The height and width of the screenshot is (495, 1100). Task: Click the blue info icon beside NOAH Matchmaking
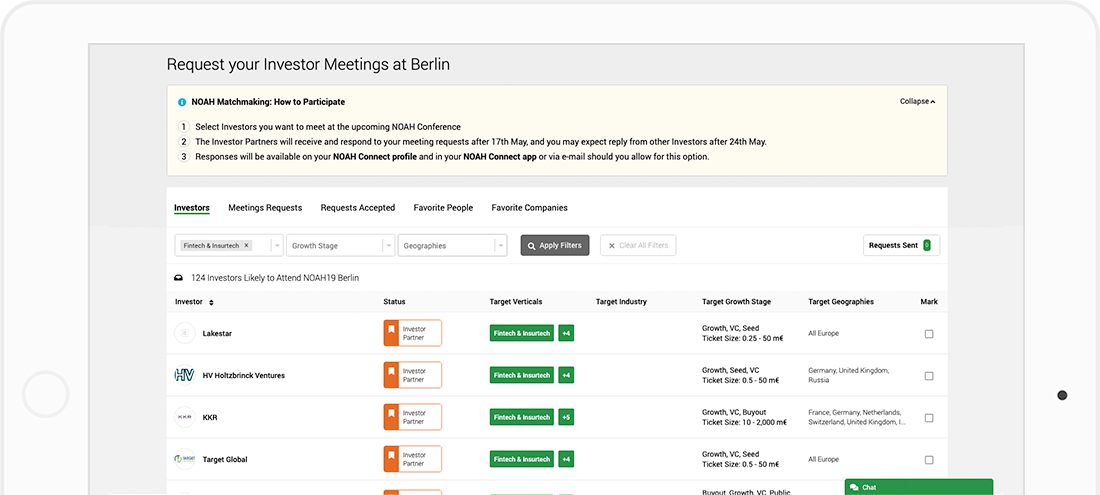(x=182, y=102)
